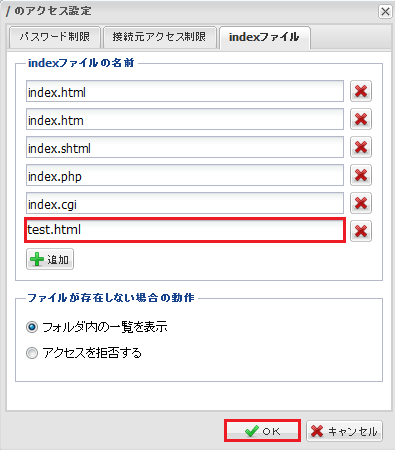
Task: Edit the index.php text field
Action: tap(185, 175)
